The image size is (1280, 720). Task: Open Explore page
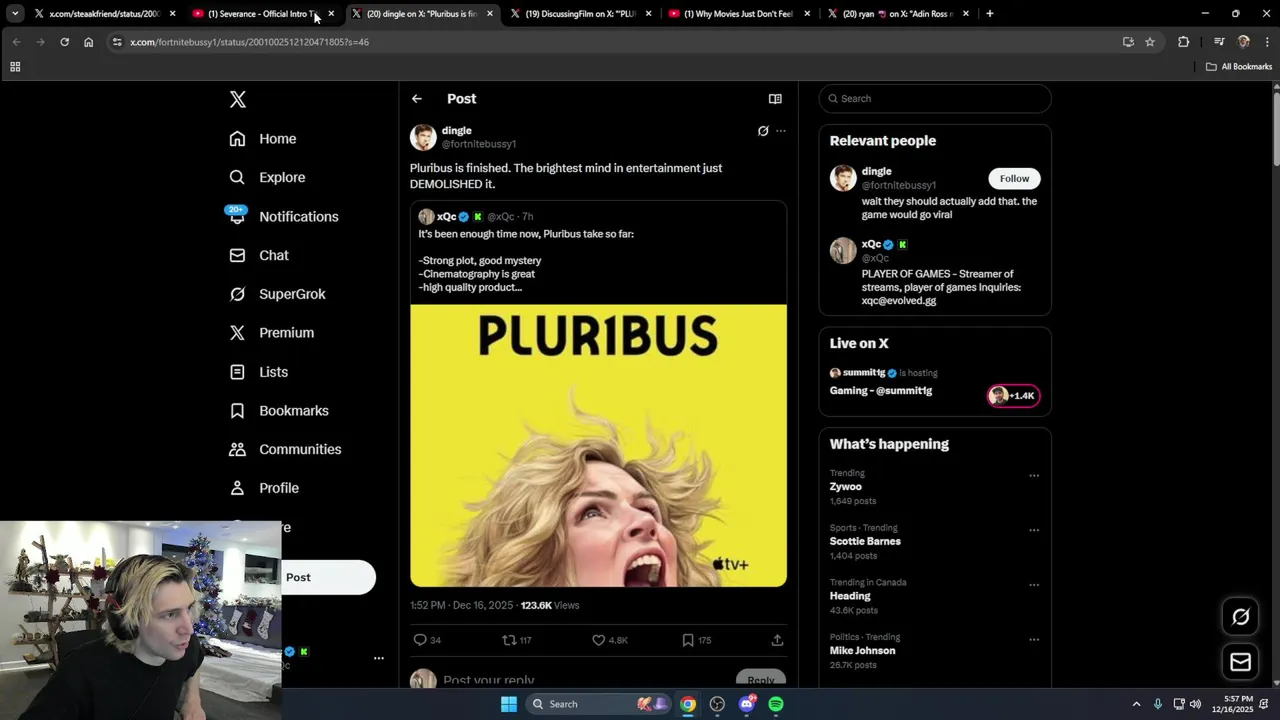[267, 177]
